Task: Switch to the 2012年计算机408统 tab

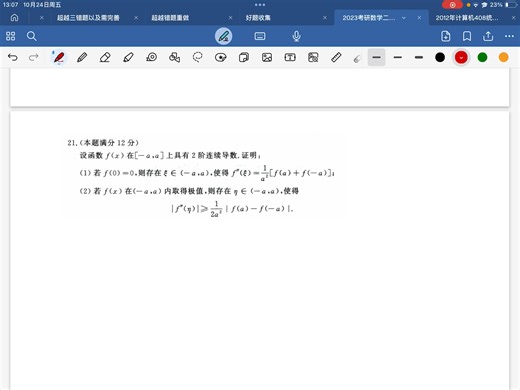Action: (467, 18)
